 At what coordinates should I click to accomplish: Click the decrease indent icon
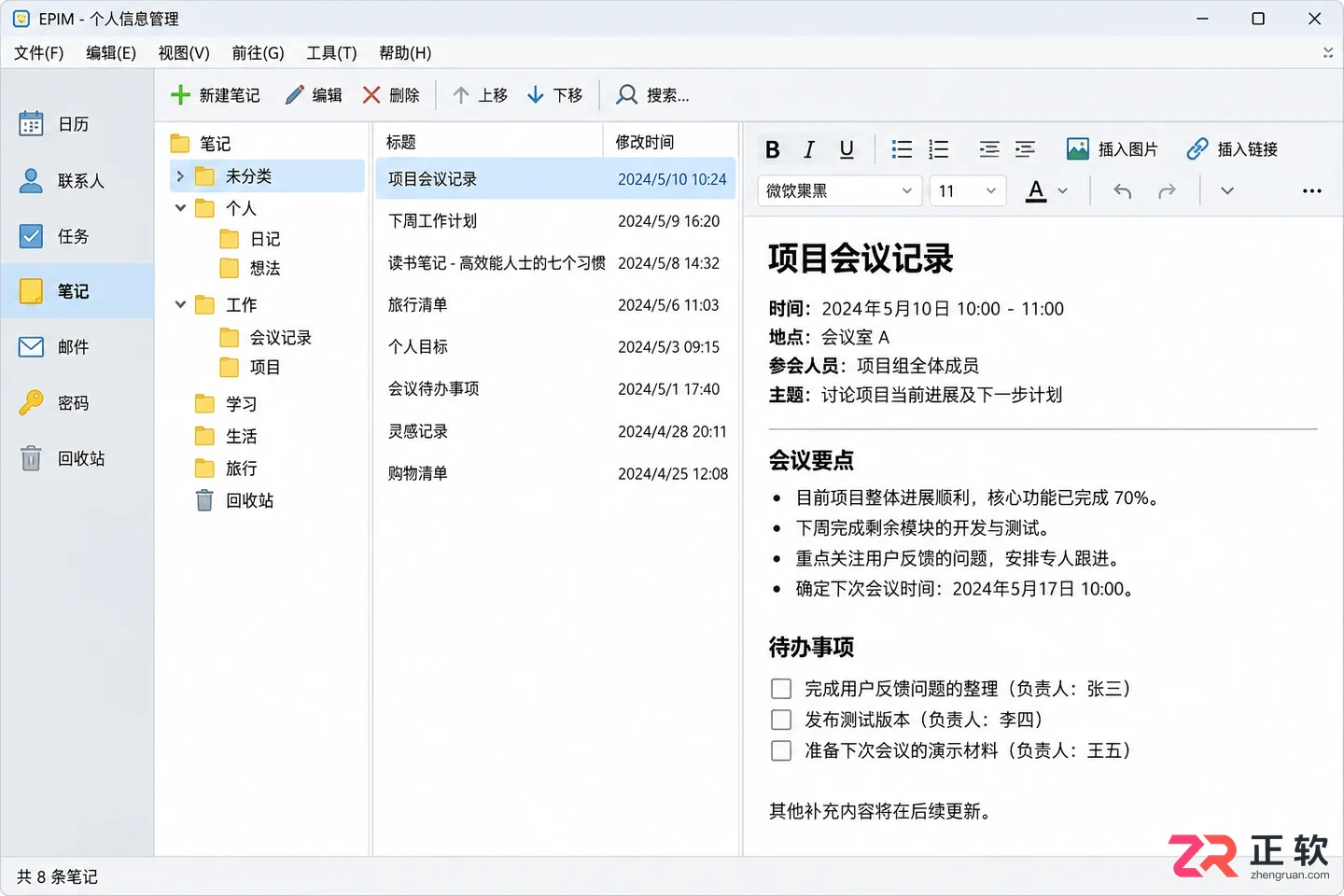click(989, 149)
